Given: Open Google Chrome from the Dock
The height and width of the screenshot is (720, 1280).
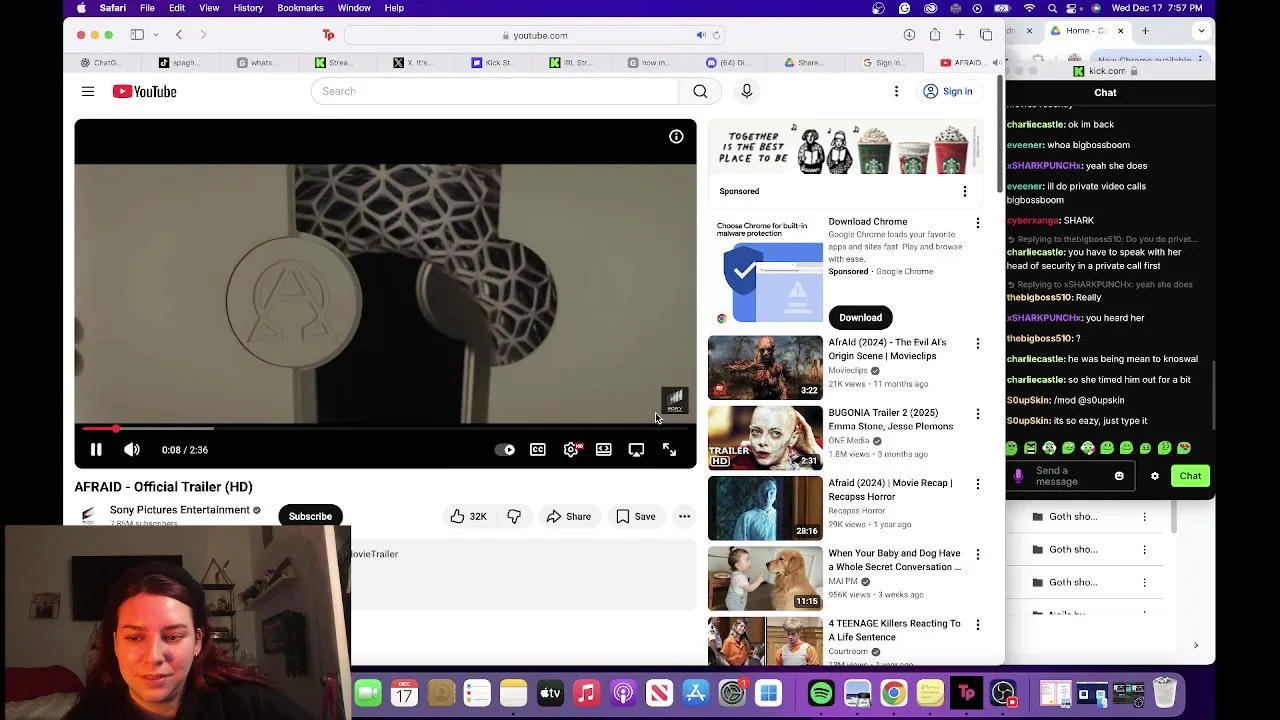Looking at the screenshot, I should [894, 693].
